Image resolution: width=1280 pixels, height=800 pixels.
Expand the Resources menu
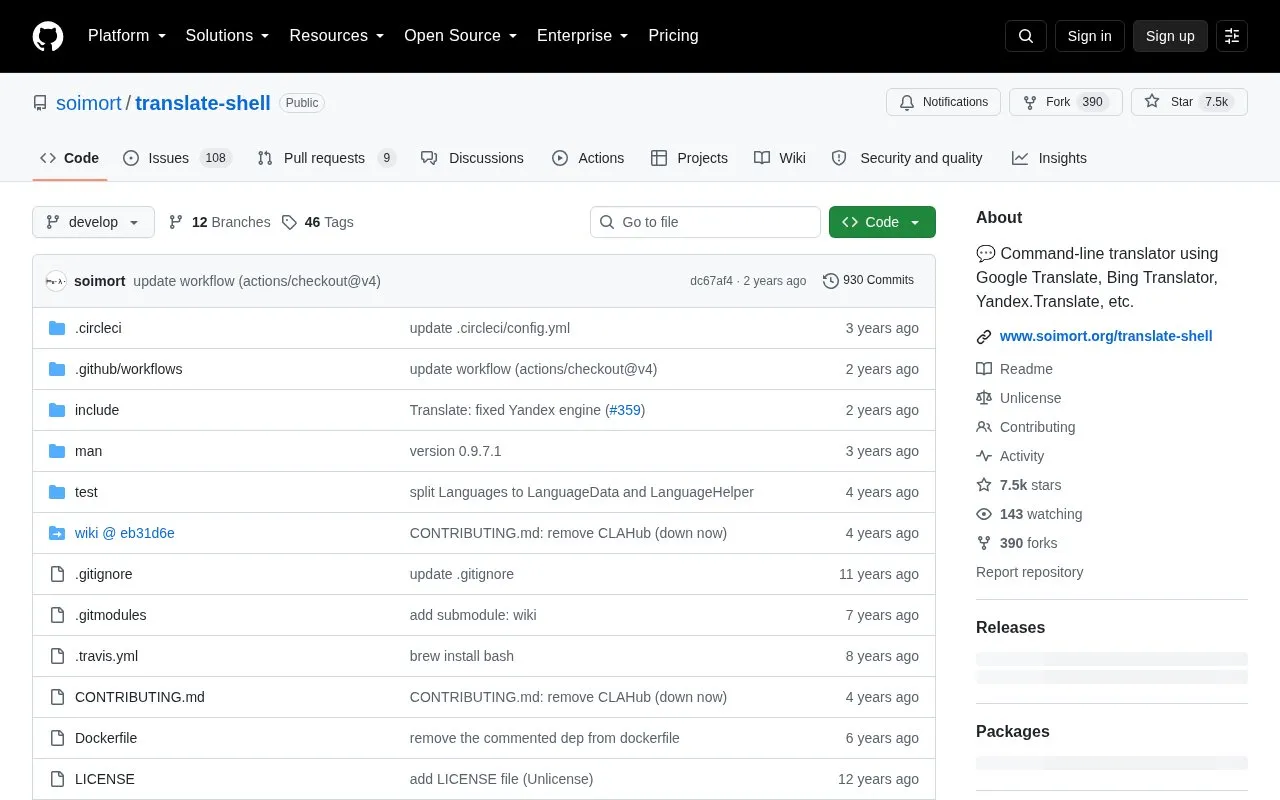tap(337, 36)
